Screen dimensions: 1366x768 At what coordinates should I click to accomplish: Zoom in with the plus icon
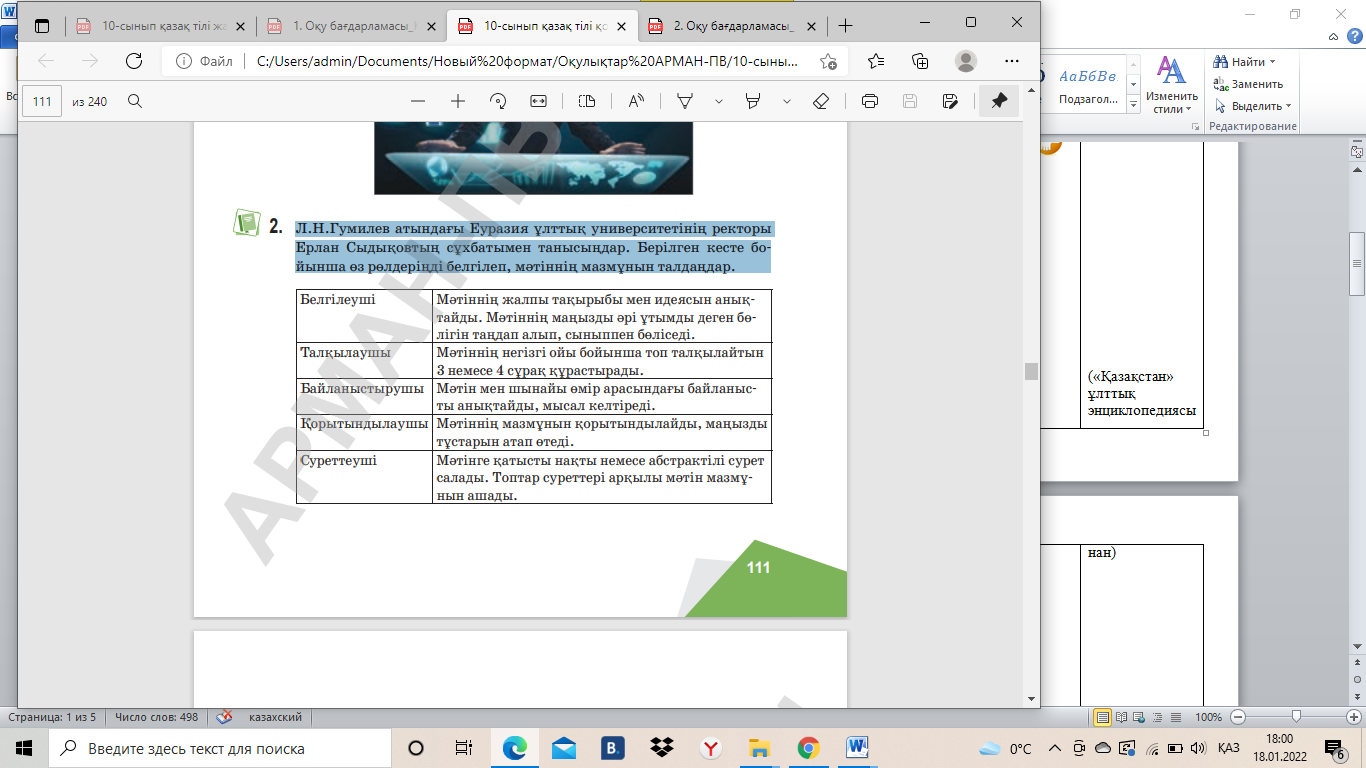(458, 101)
